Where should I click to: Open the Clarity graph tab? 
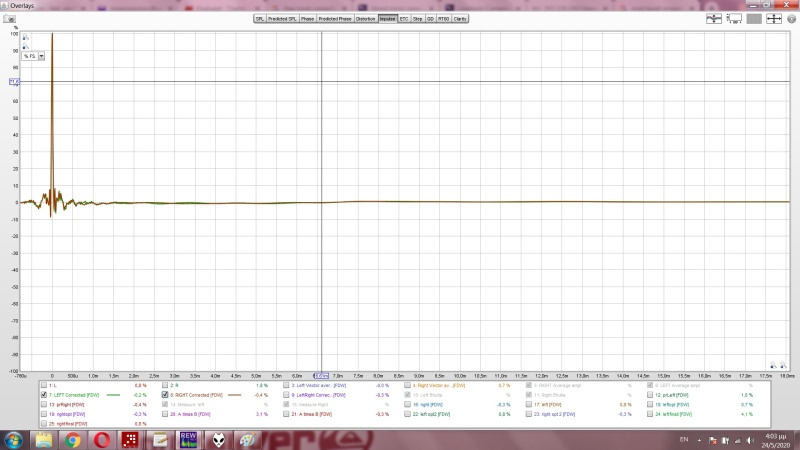pos(460,18)
